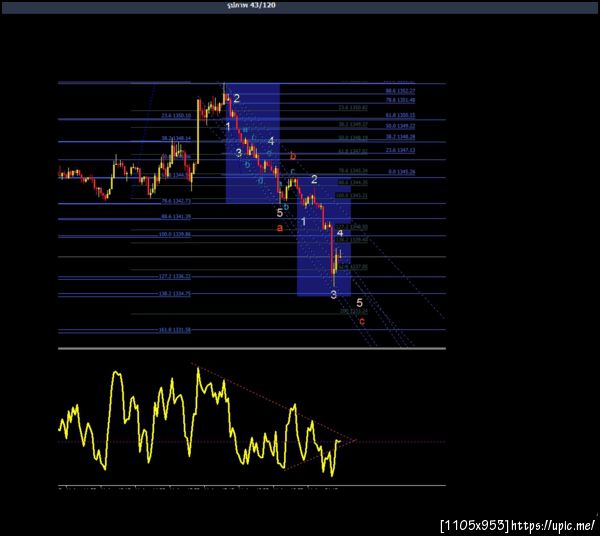The image size is (600, 536).
Task: Click the 100.0 Fibonacci level label
Action: 174,234
